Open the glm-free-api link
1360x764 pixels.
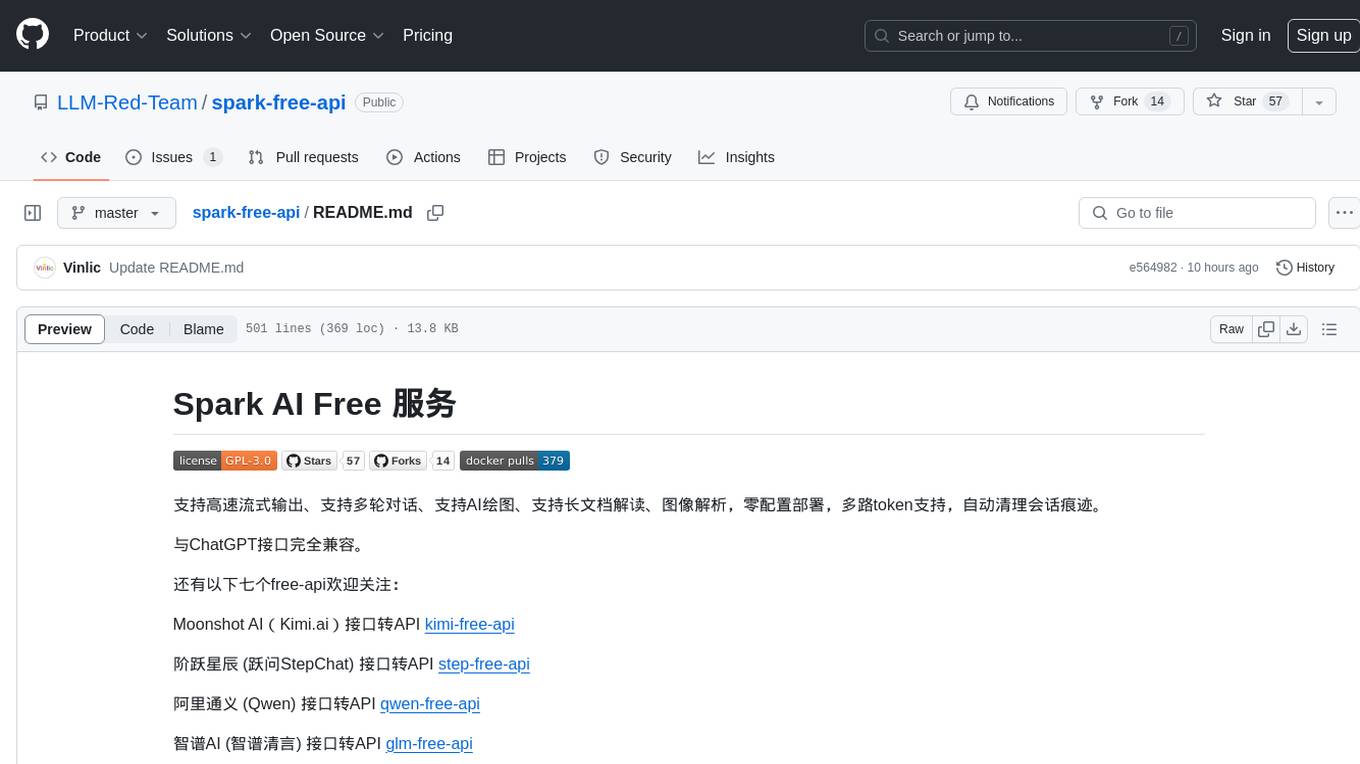[429, 744]
